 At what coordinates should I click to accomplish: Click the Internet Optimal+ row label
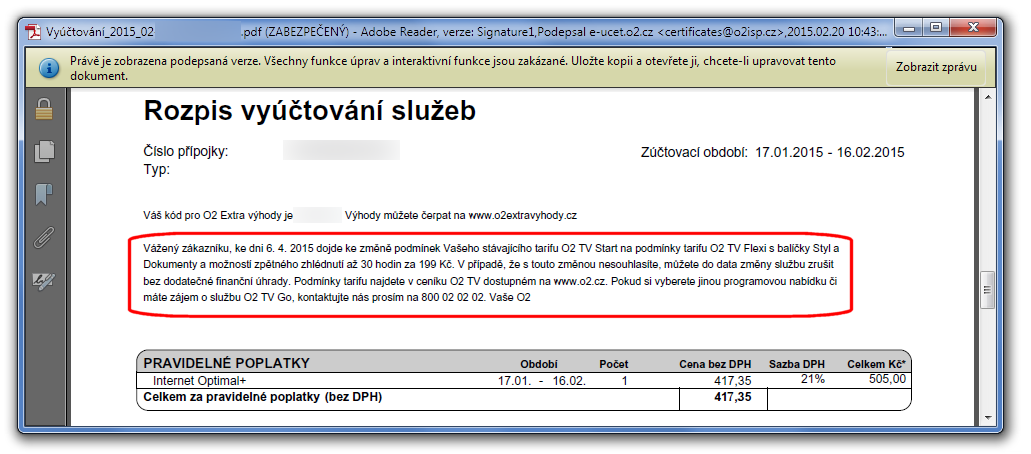(x=199, y=380)
